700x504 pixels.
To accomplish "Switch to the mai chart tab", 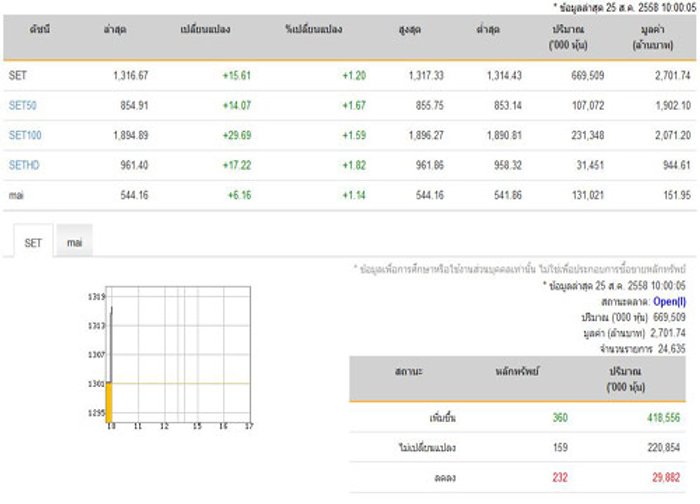I will pos(75,242).
